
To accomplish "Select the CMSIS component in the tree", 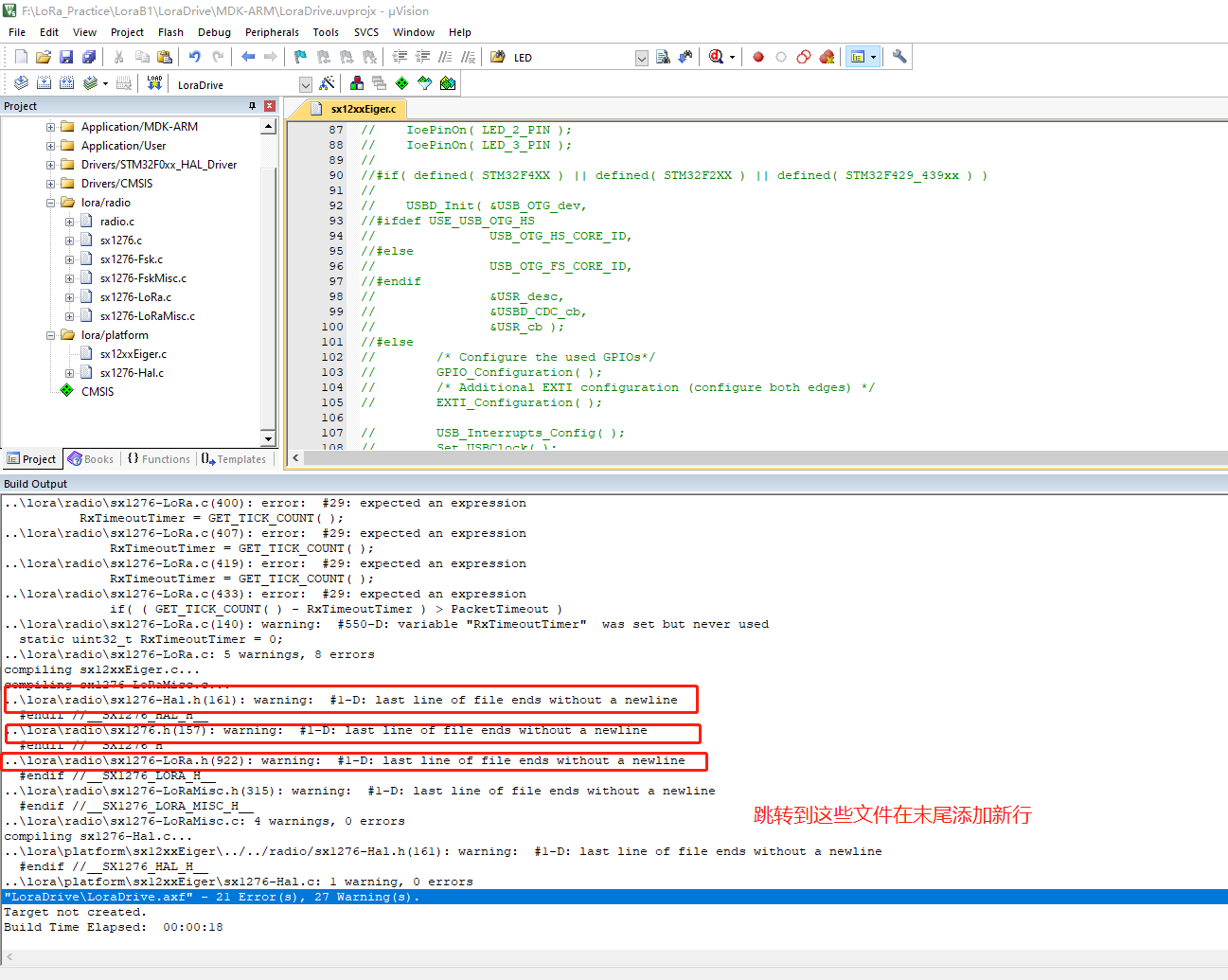I will 97,392.
